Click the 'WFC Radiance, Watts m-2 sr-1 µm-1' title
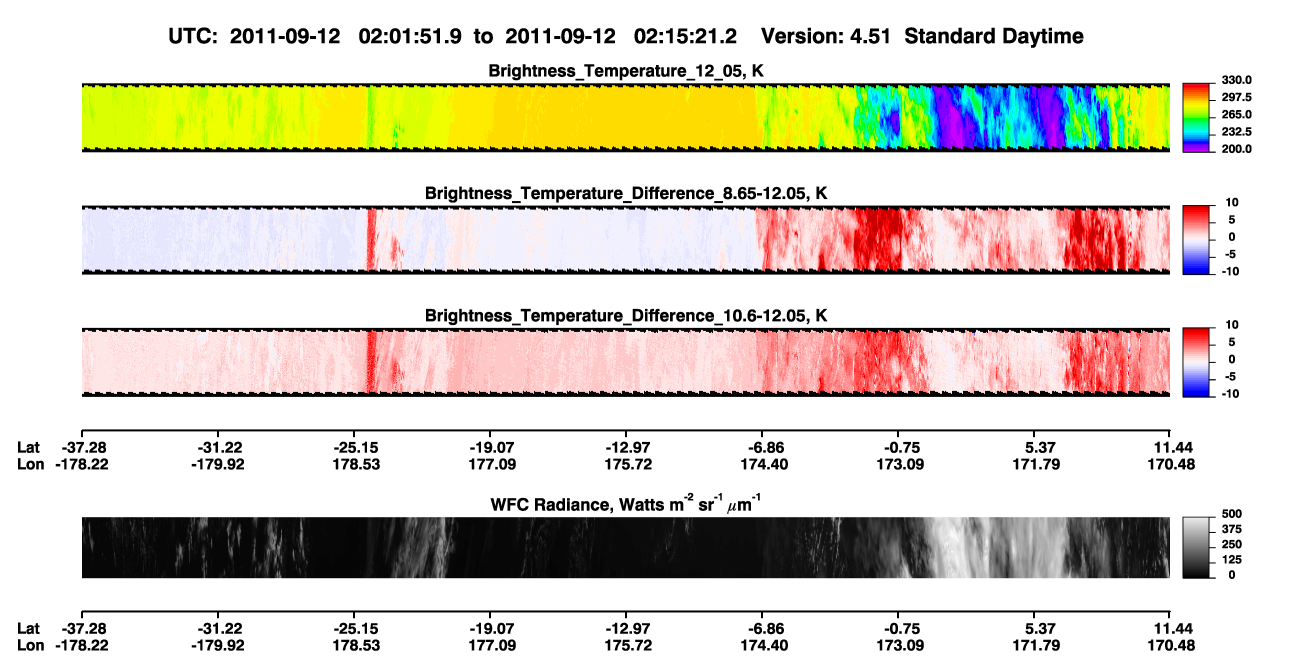The height and width of the screenshot is (667, 1300). pos(626,503)
